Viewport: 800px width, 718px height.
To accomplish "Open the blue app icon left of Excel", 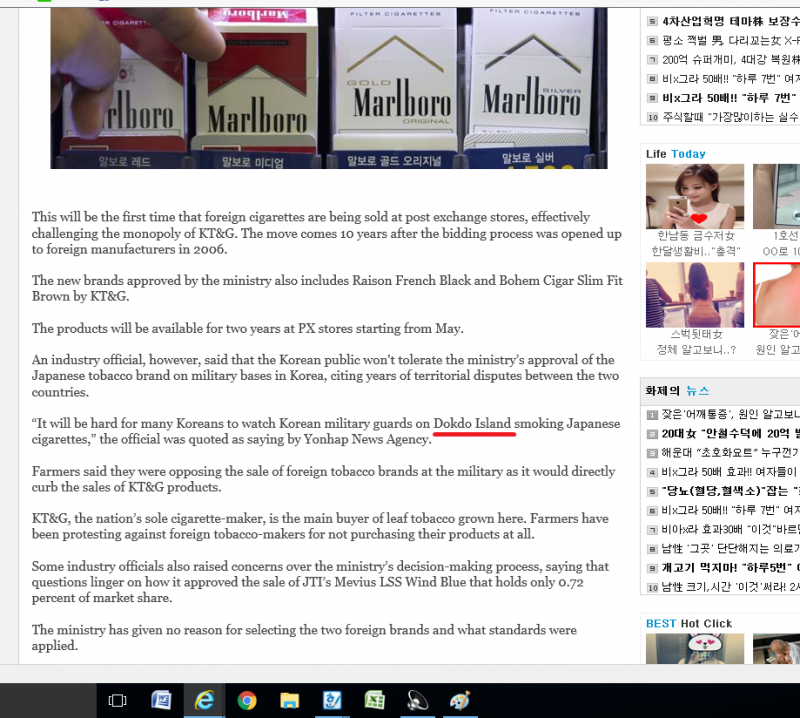I will click(x=332, y=700).
